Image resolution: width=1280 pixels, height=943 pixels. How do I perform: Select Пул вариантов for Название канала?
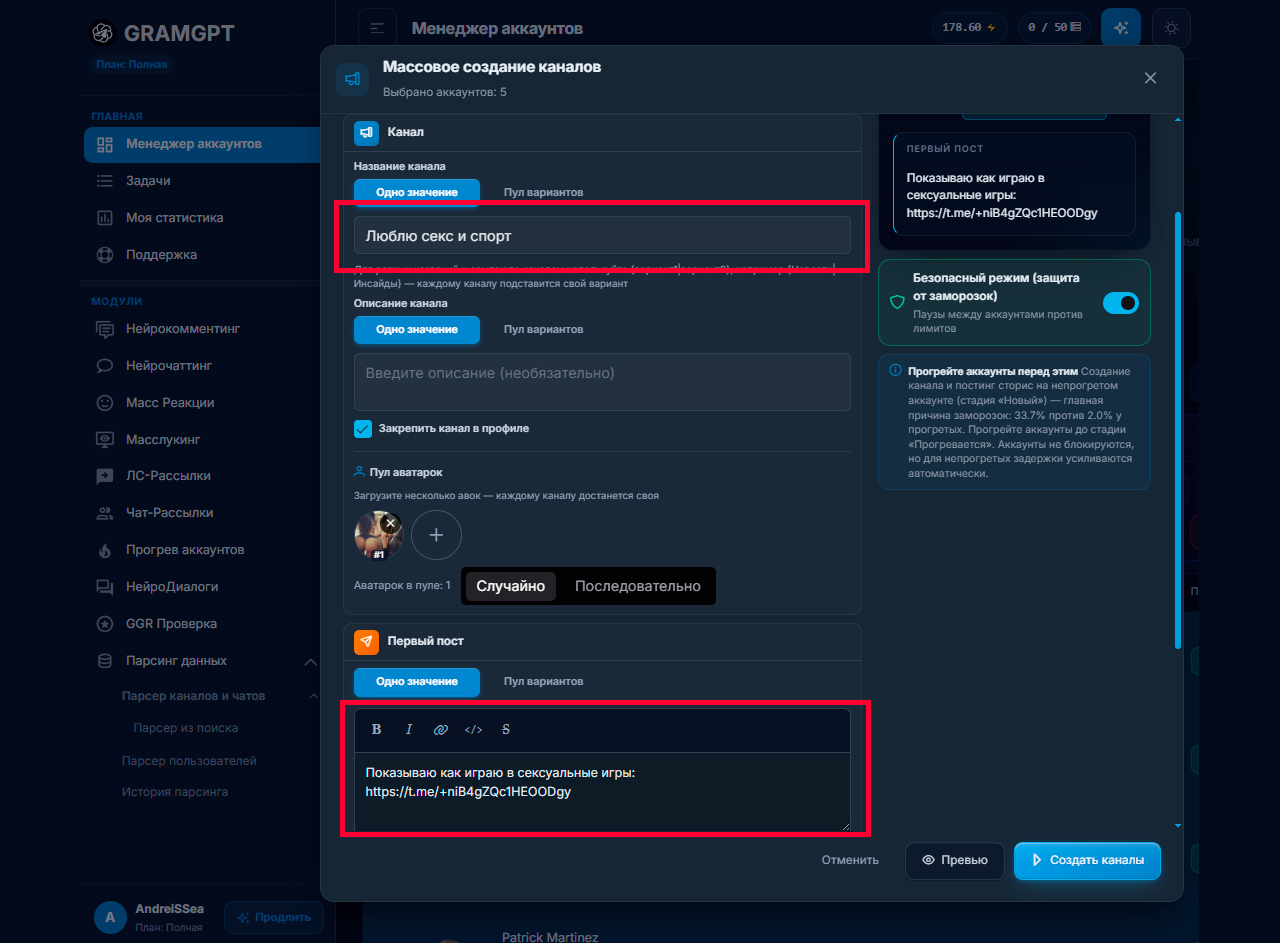tap(543, 192)
